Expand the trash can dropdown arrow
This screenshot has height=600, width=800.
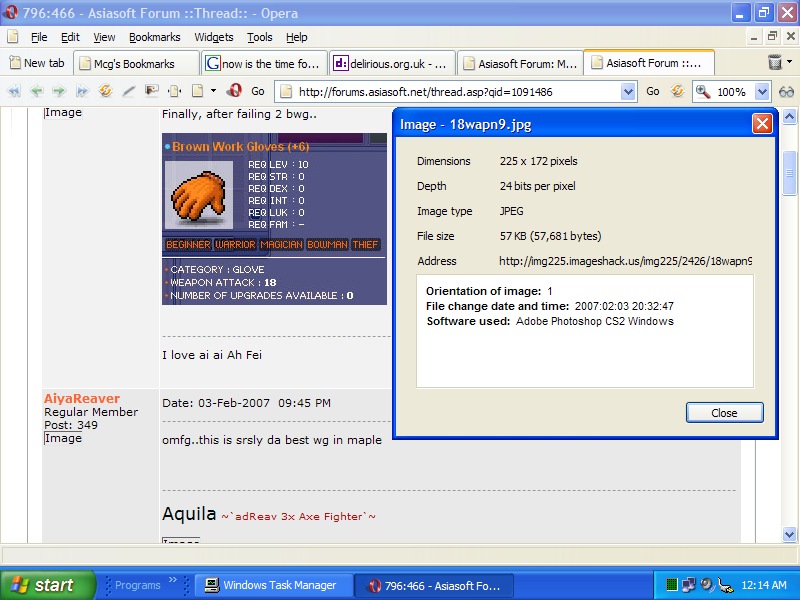(x=789, y=62)
